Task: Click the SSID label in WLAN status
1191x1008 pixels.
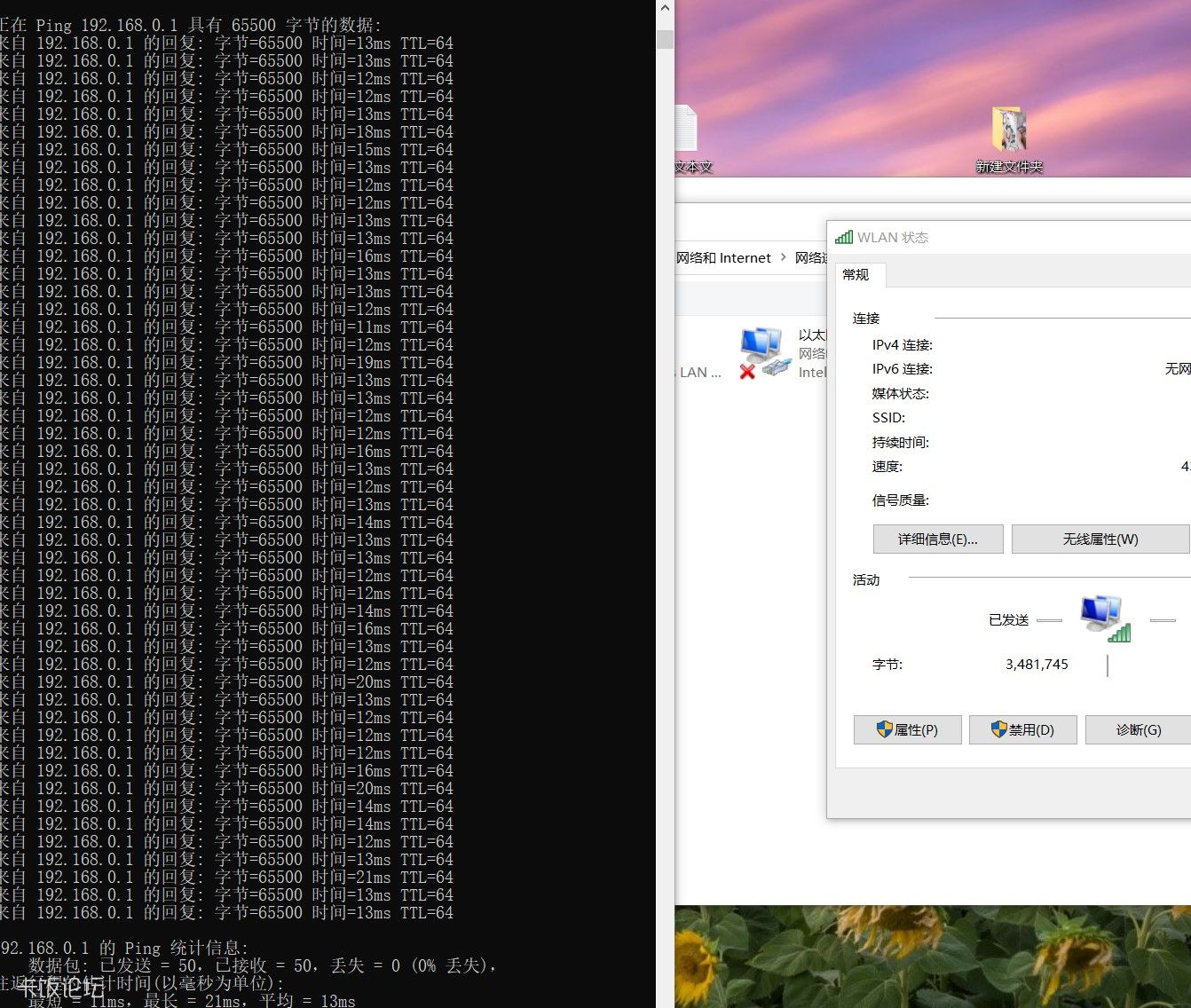Action: [x=888, y=418]
